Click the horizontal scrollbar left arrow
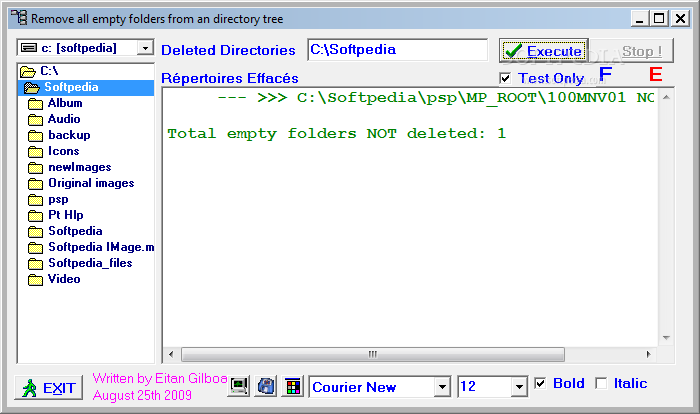Viewport: 700px width, 414px height. 171,354
